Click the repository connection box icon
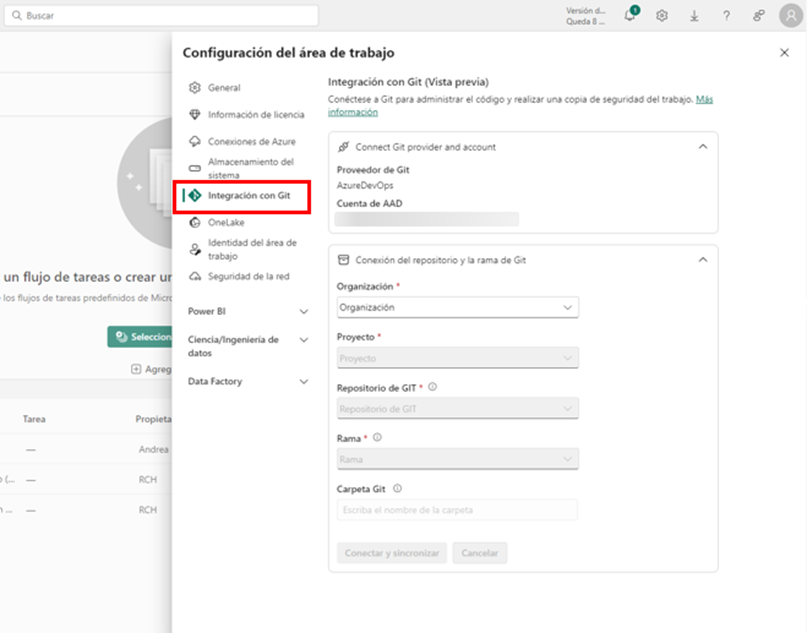Viewport: 807px width, 633px height. (343, 260)
